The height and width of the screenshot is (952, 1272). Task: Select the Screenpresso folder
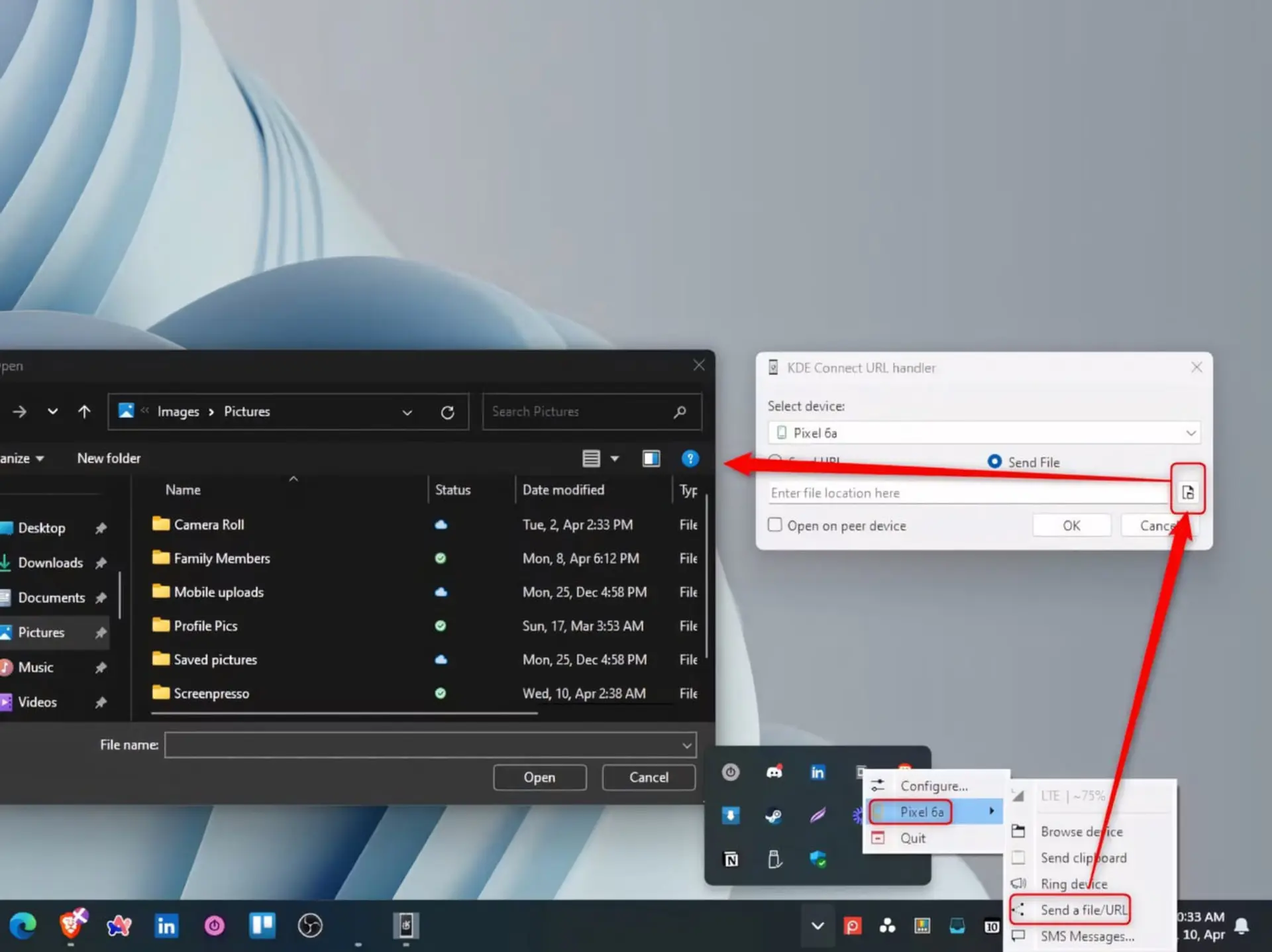click(211, 694)
